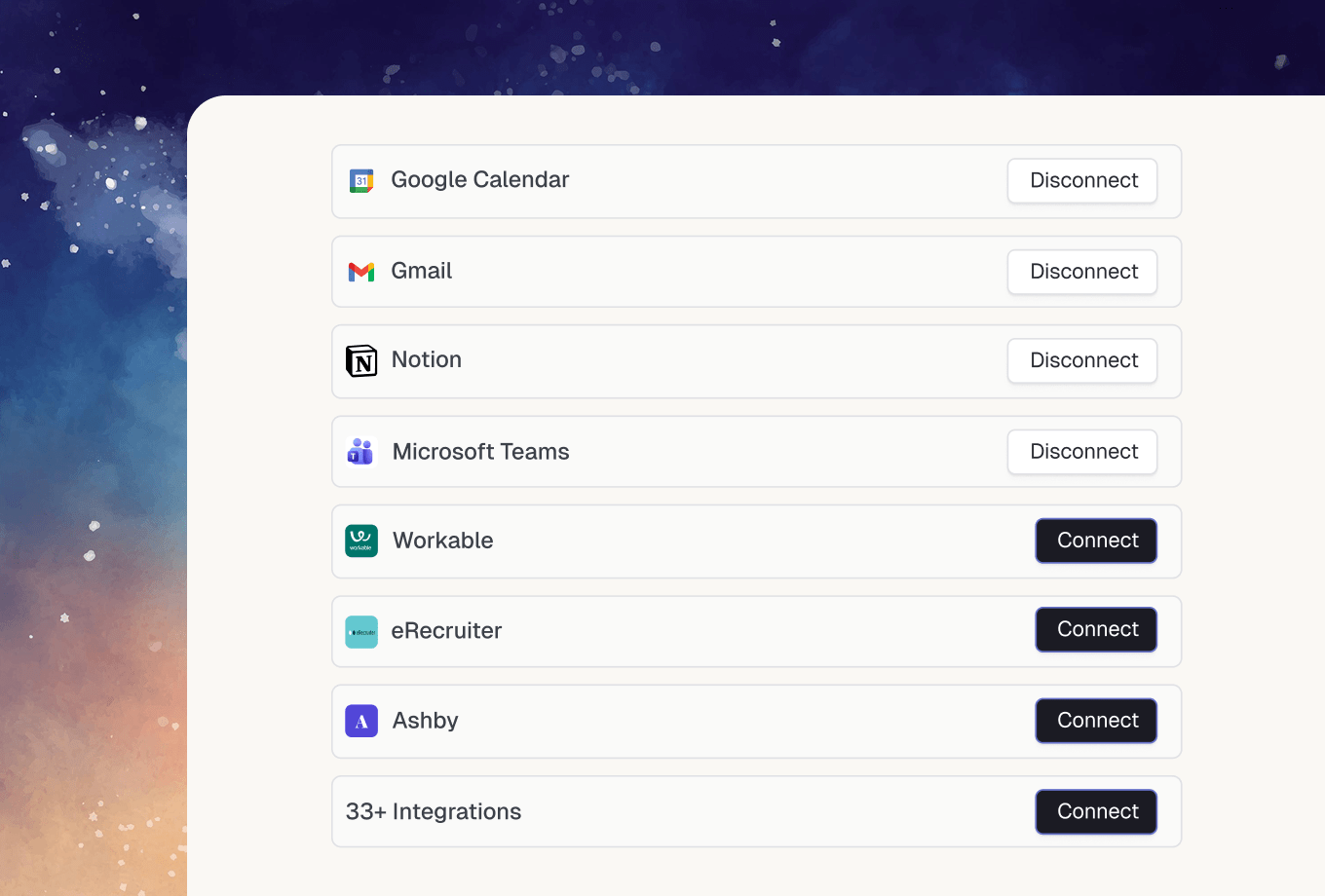Viewport: 1325px width, 896px height.
Task: Click the Gmail envelope icon
Action: [361, 272]
